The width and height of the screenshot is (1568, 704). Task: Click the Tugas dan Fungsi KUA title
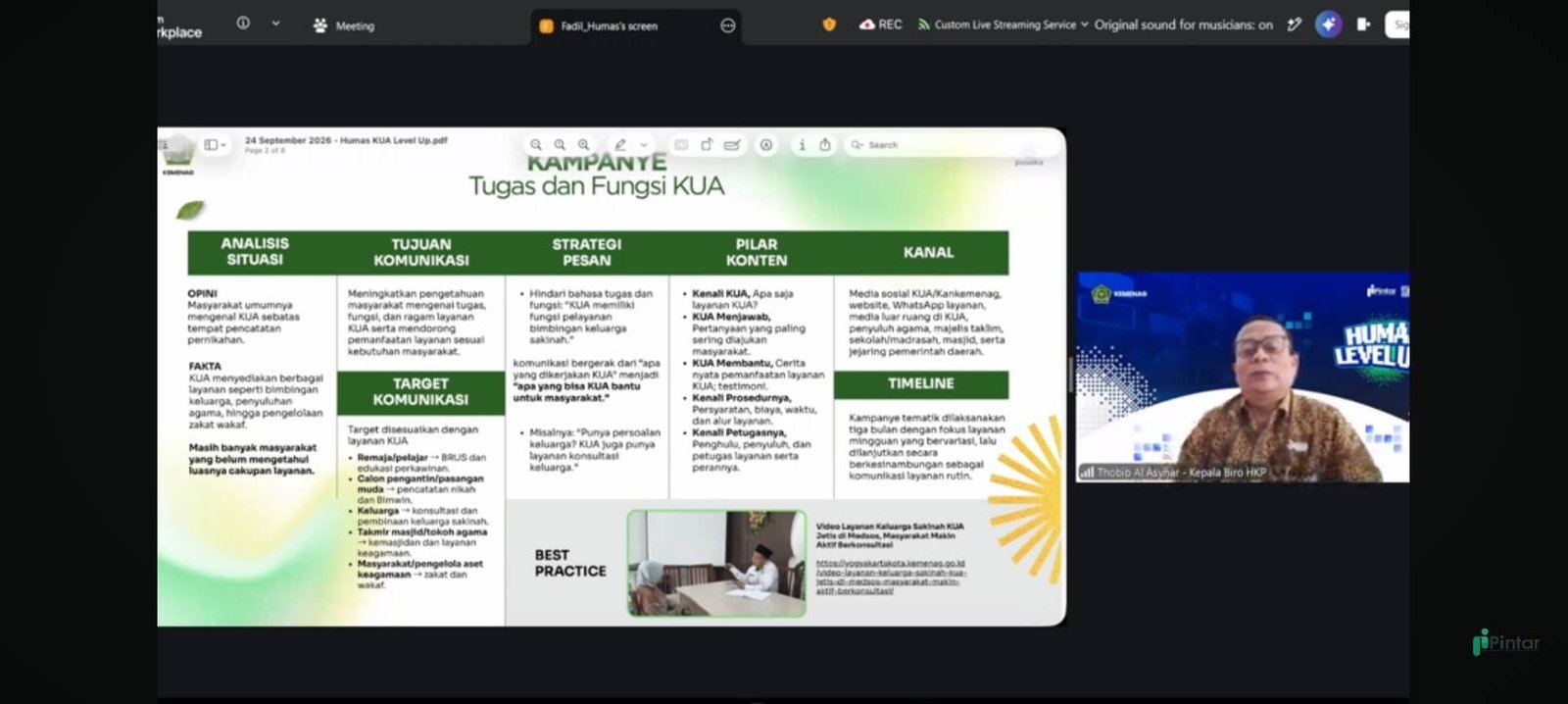pos(596,186)
